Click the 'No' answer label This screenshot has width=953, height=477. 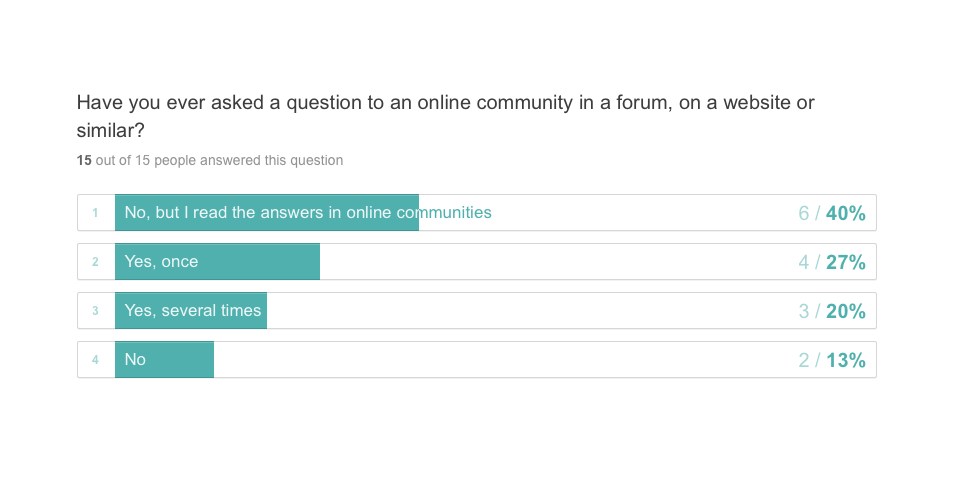point(135,360)
